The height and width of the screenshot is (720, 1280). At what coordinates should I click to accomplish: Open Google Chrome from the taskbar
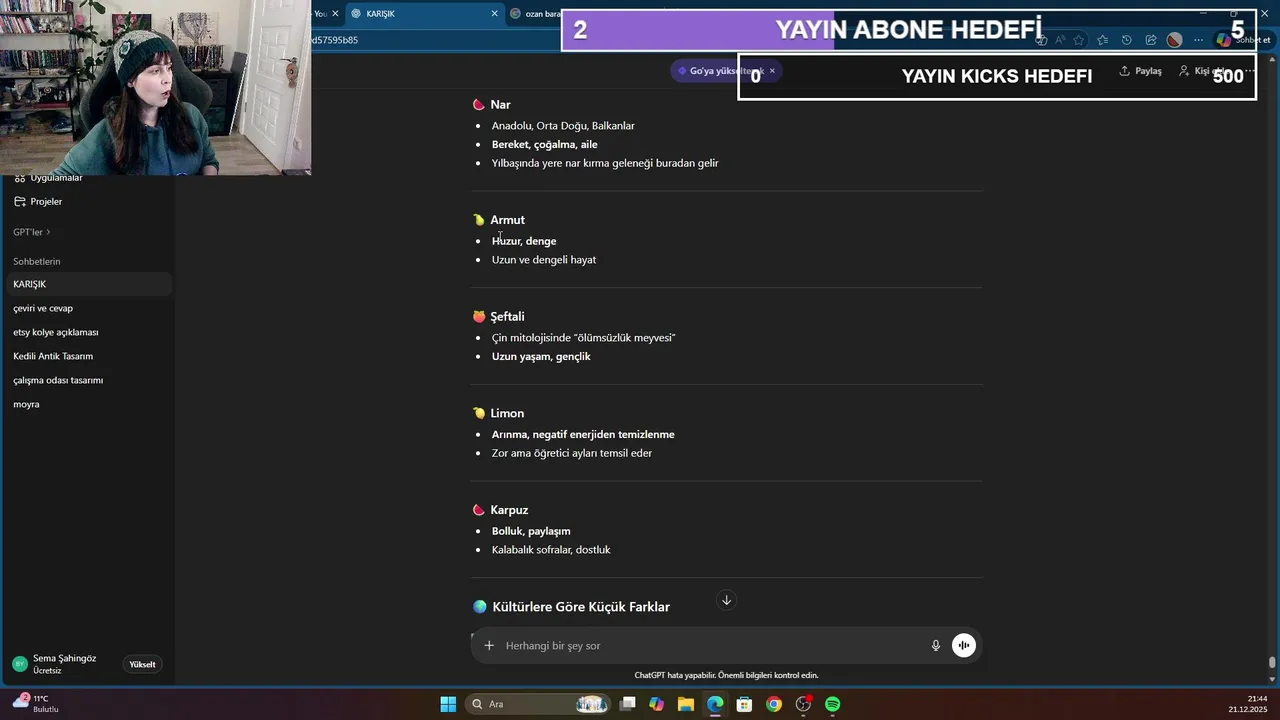pyautogui.click(x=774, y=704)
